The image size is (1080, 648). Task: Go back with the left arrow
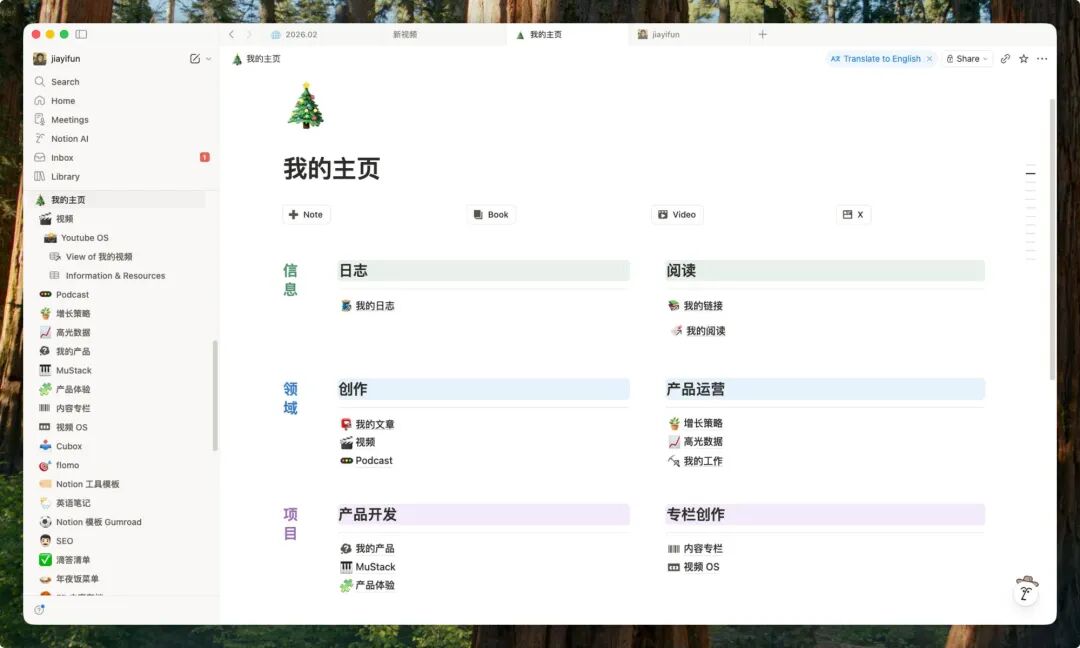[x=231, y=34]
